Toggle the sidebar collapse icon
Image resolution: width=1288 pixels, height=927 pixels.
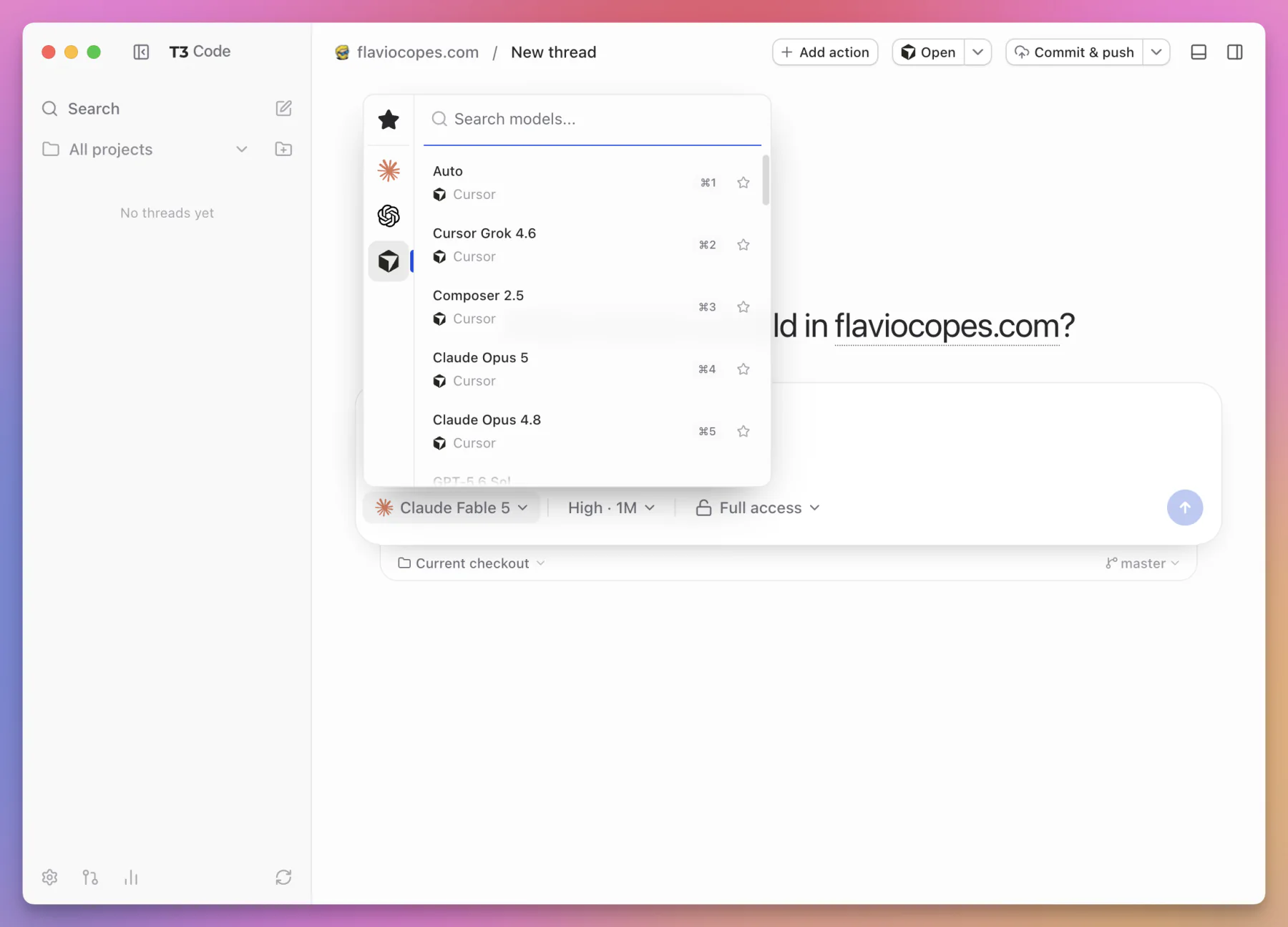click(x=141, y=52)
